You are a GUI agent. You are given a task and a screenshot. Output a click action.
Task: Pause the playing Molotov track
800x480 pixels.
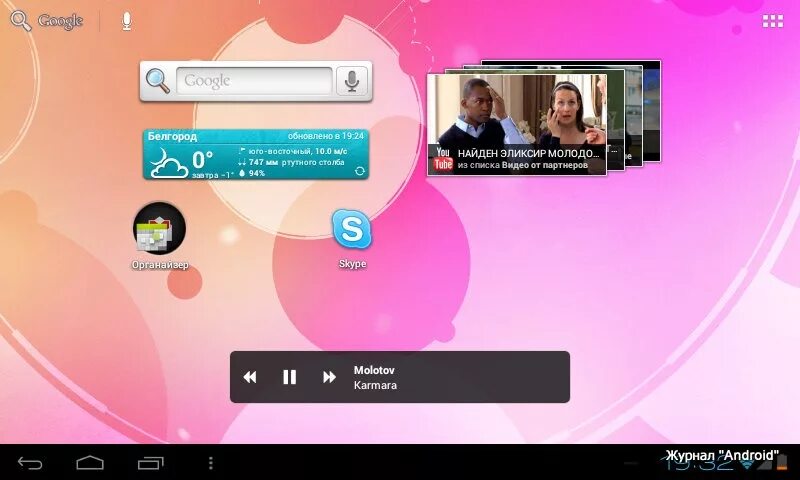289,377
